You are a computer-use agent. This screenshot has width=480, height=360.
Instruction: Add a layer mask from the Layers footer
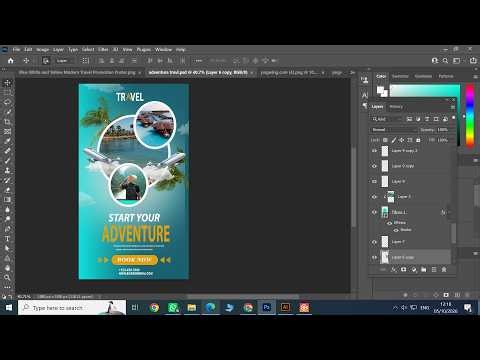(404, 269)
